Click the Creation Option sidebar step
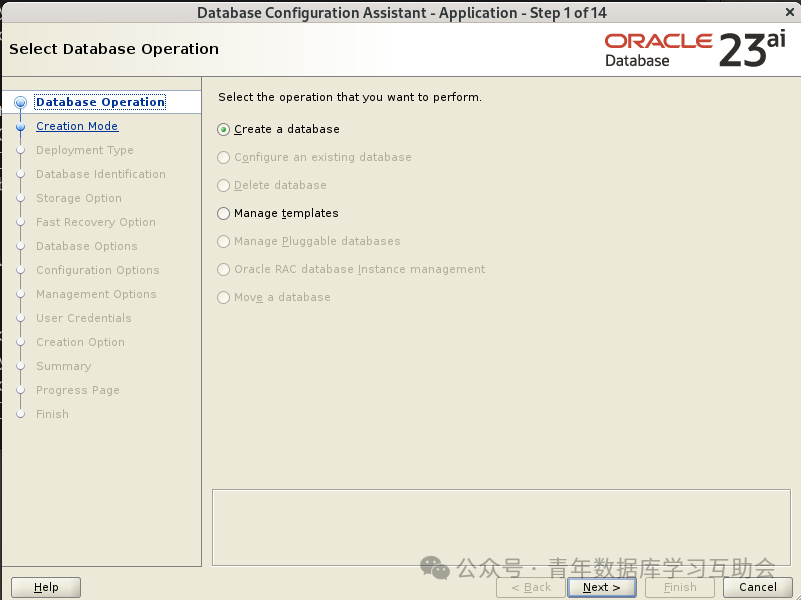This screenshot has width=801, height=600. click(x=80, y=342)
